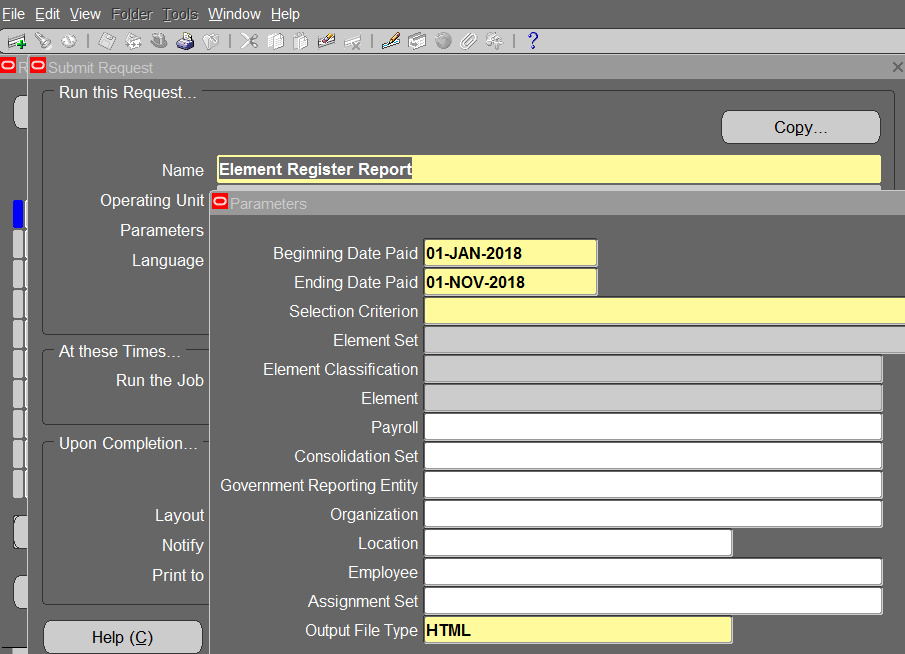Click the Save diskette toolbar icon
905x654 pixels.
point(107,41)
